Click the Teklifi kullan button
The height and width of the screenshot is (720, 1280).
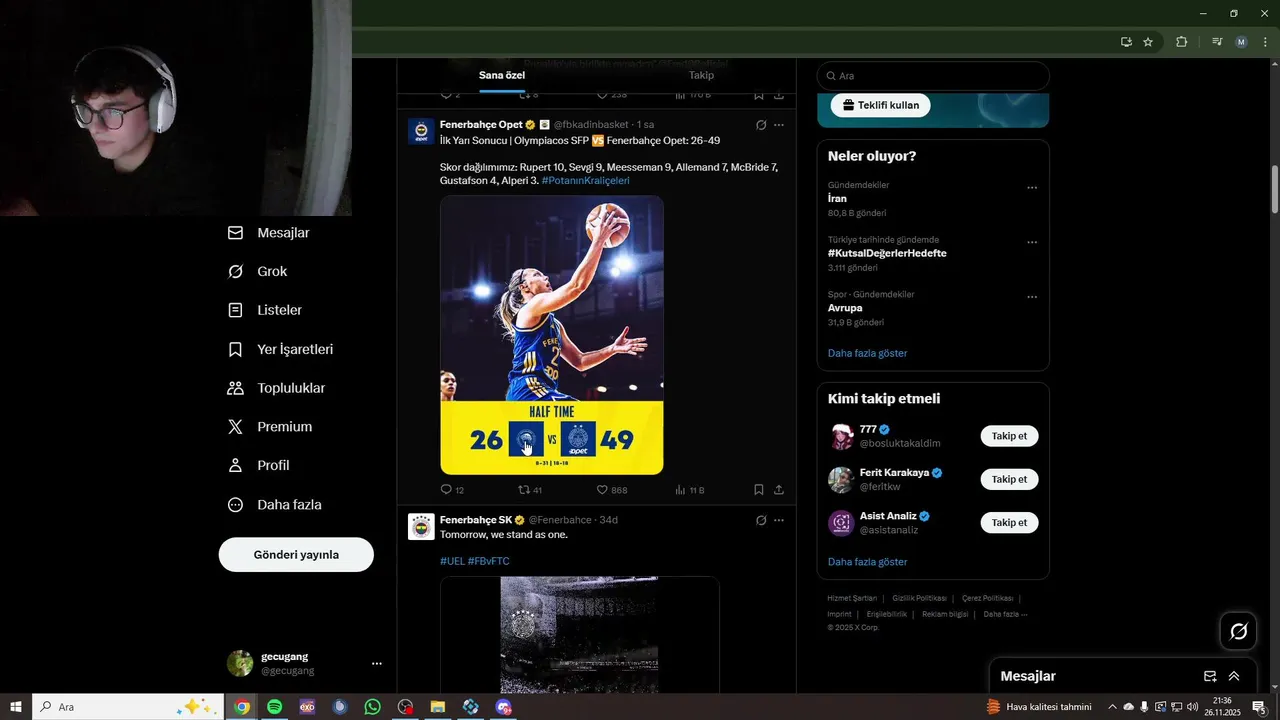(881, 105)
